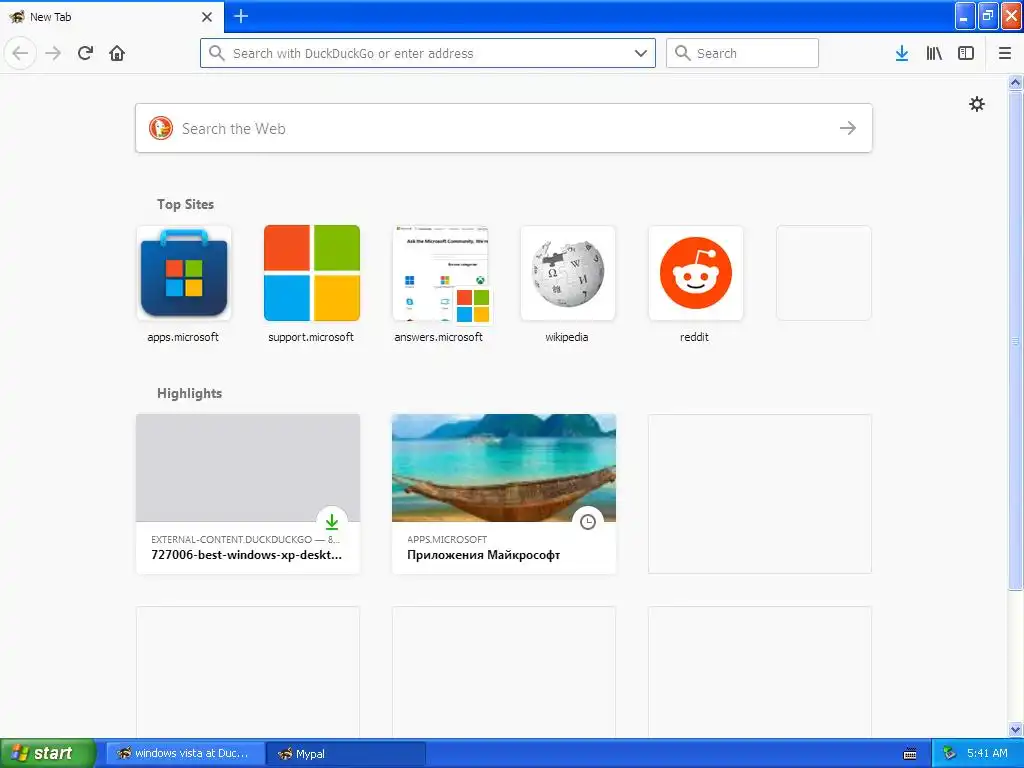The width and height of the screenshot is (1024, 768).
Task: Open new tab page settings gear
Action: (976, 104)
